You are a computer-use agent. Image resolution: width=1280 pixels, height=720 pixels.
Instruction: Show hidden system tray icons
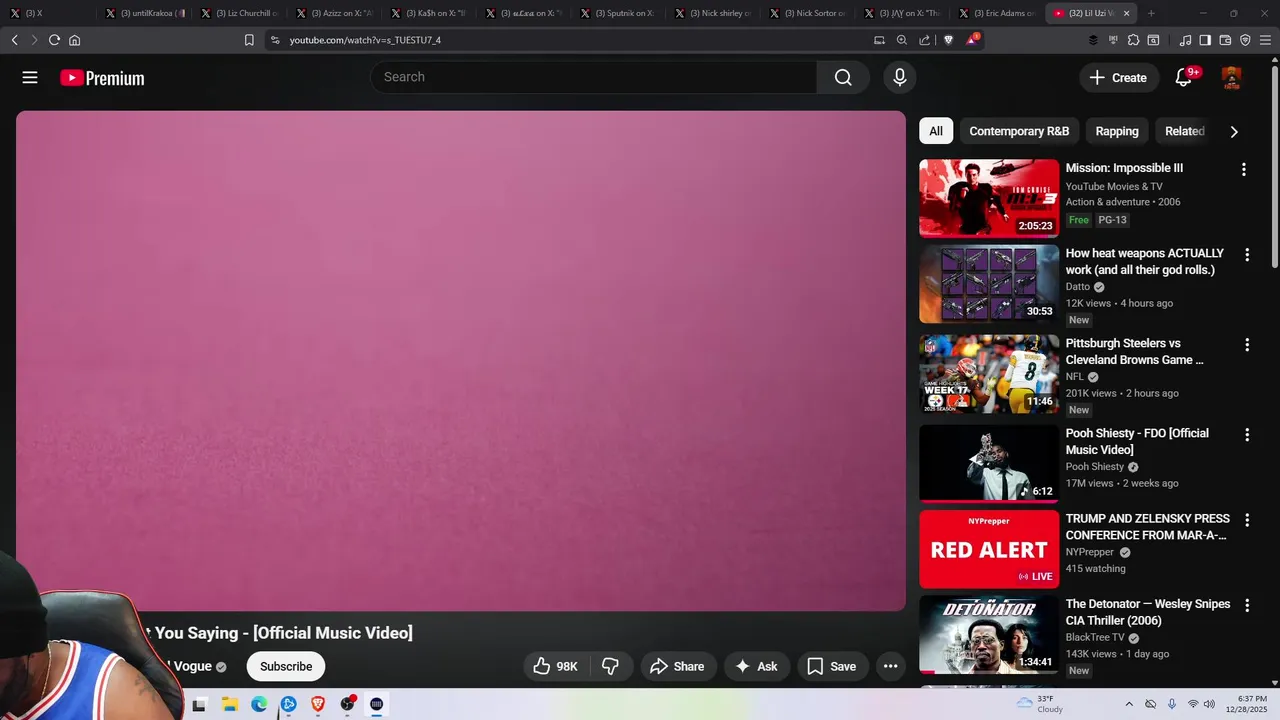click(1129, 704)
